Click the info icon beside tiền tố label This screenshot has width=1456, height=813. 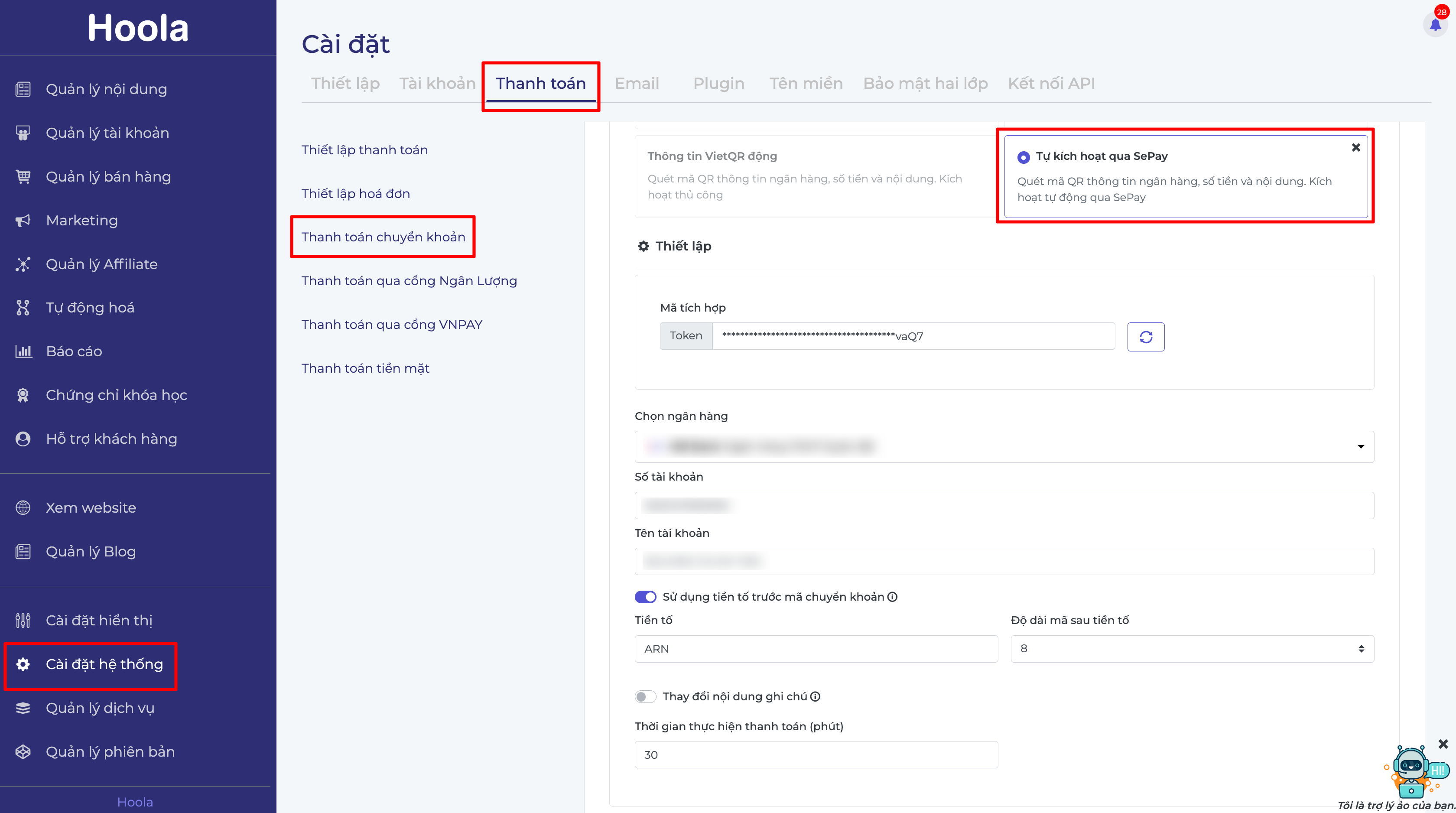(x=892, y=597)
